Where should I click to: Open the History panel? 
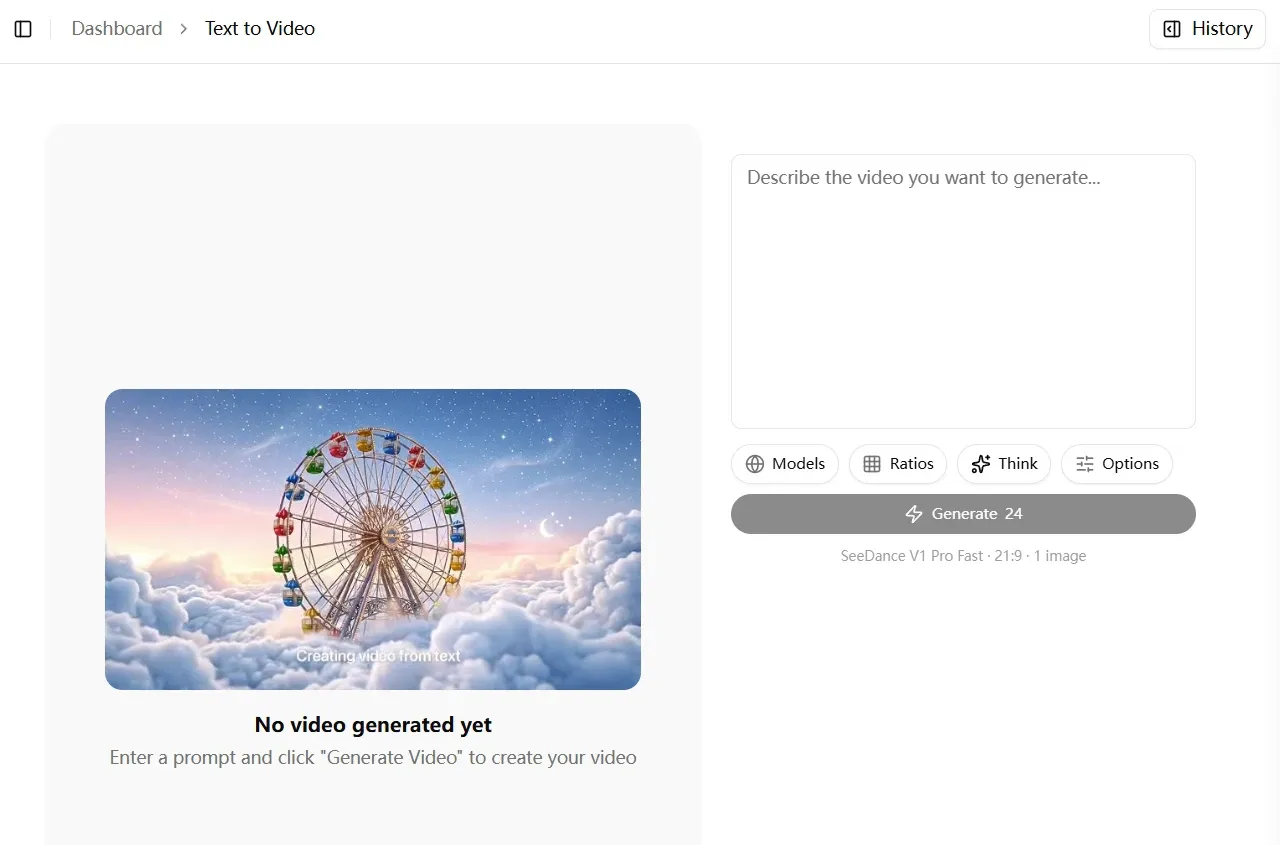(1207, 29)
